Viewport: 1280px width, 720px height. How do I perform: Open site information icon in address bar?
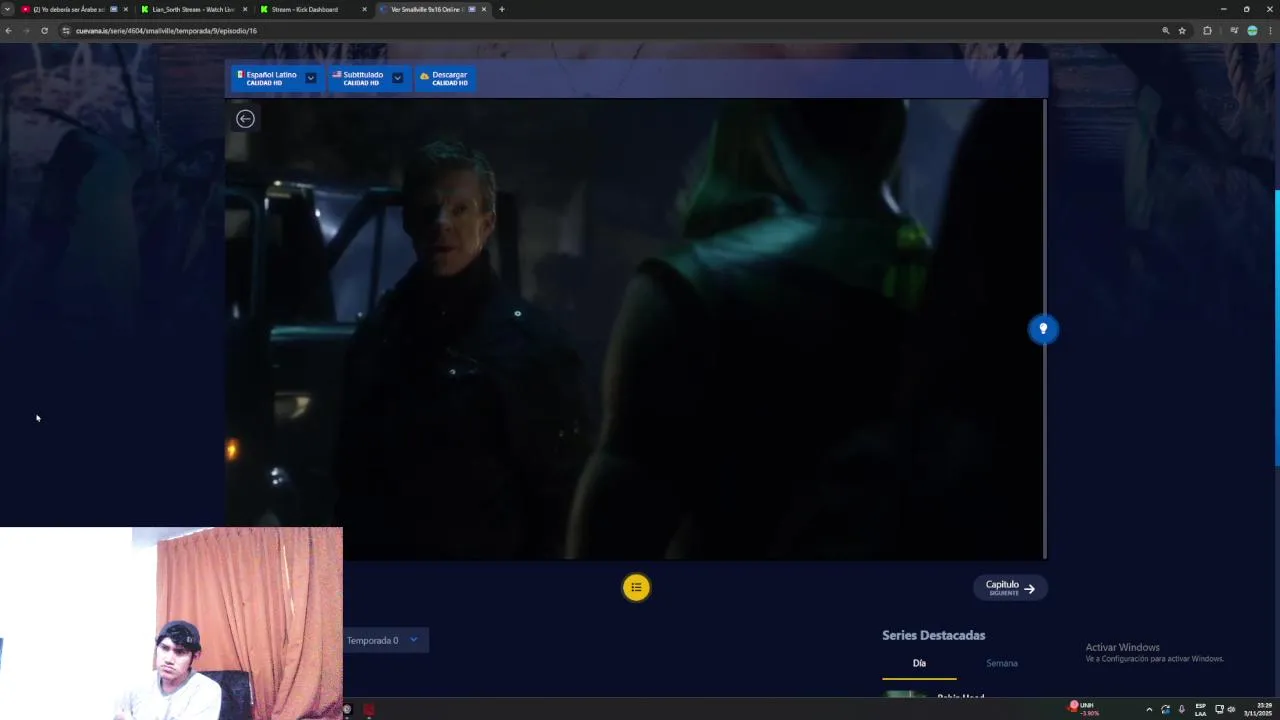(66, 31)
